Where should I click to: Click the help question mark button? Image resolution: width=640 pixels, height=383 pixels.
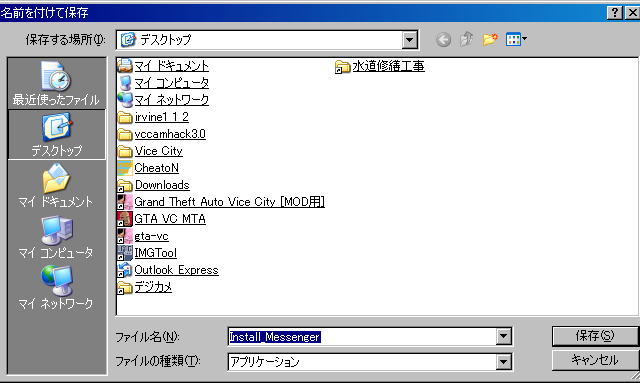coord(615,13)
